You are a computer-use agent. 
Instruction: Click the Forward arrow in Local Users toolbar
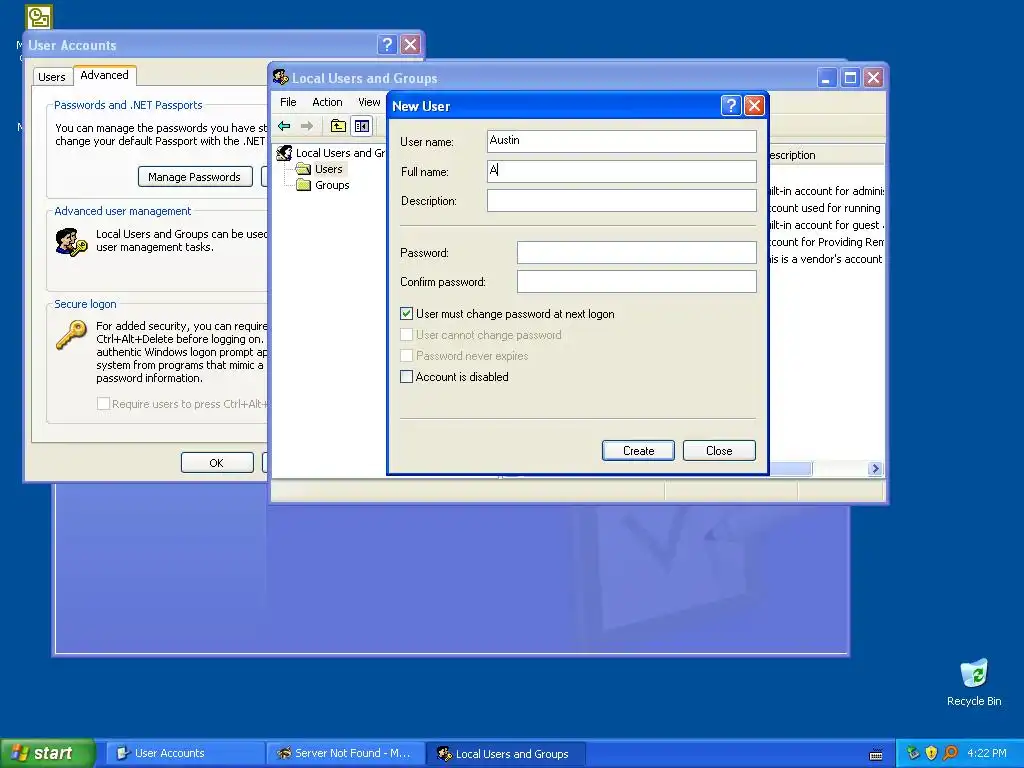click(x=306, y=126)
